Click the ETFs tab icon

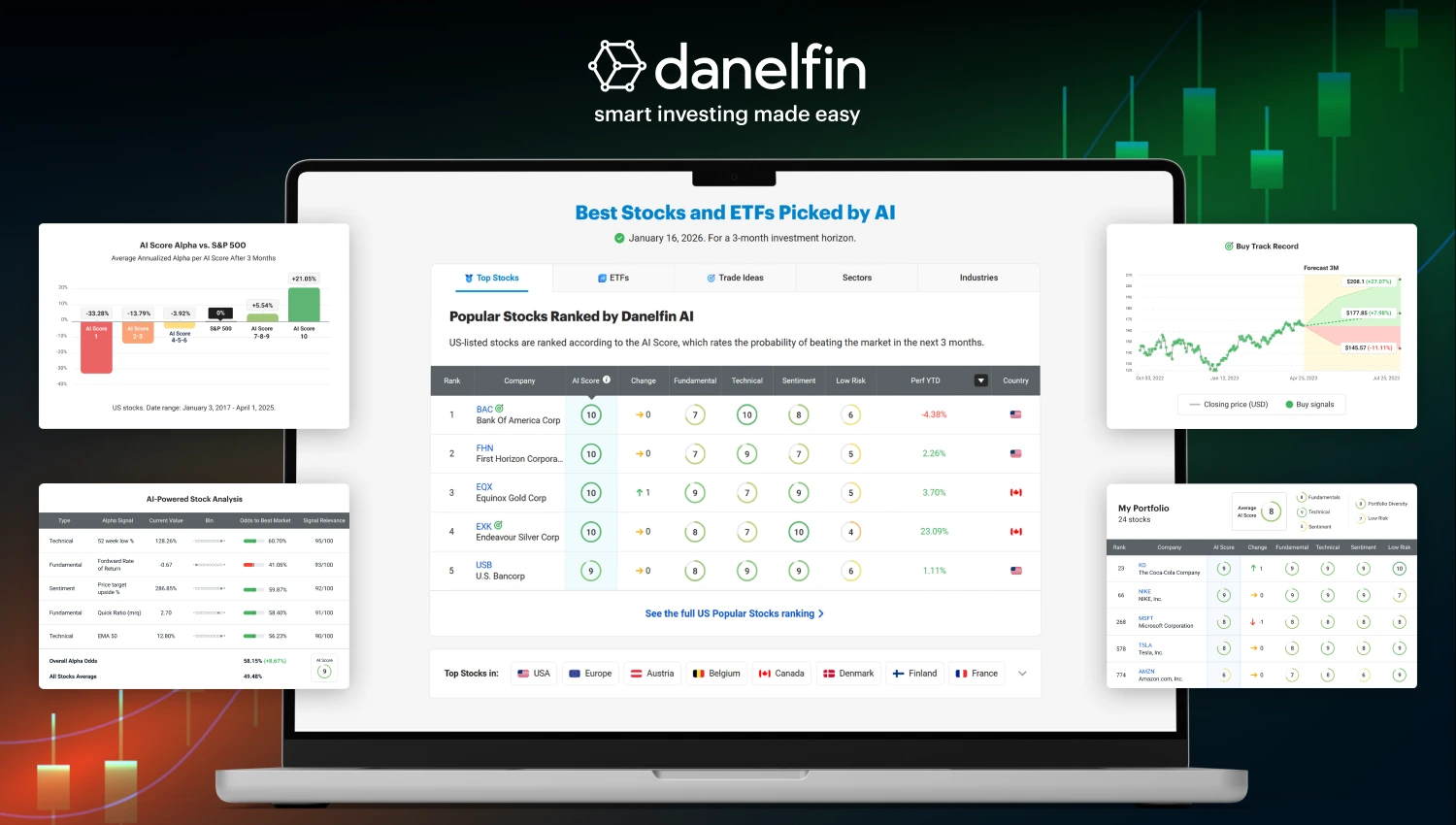pos(601,278)
